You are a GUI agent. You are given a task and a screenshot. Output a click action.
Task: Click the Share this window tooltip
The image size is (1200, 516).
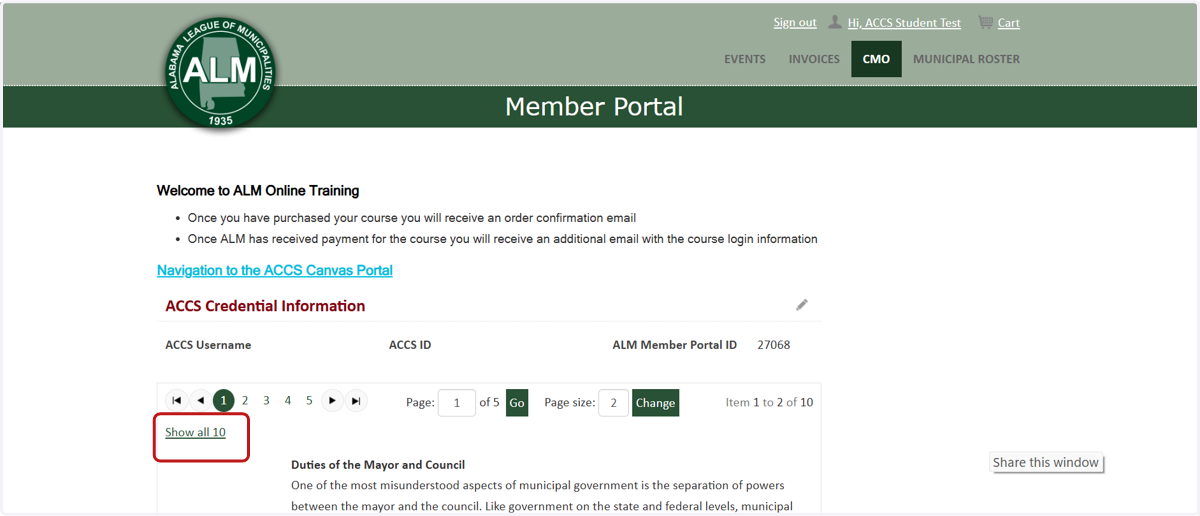coord(1046,462)
